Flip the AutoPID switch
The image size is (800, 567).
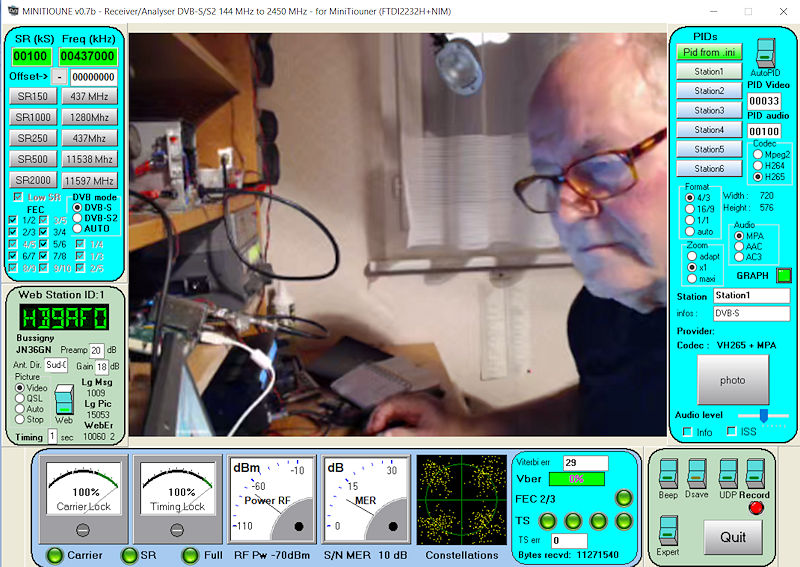pyautogui.click(x=765, y=53)
